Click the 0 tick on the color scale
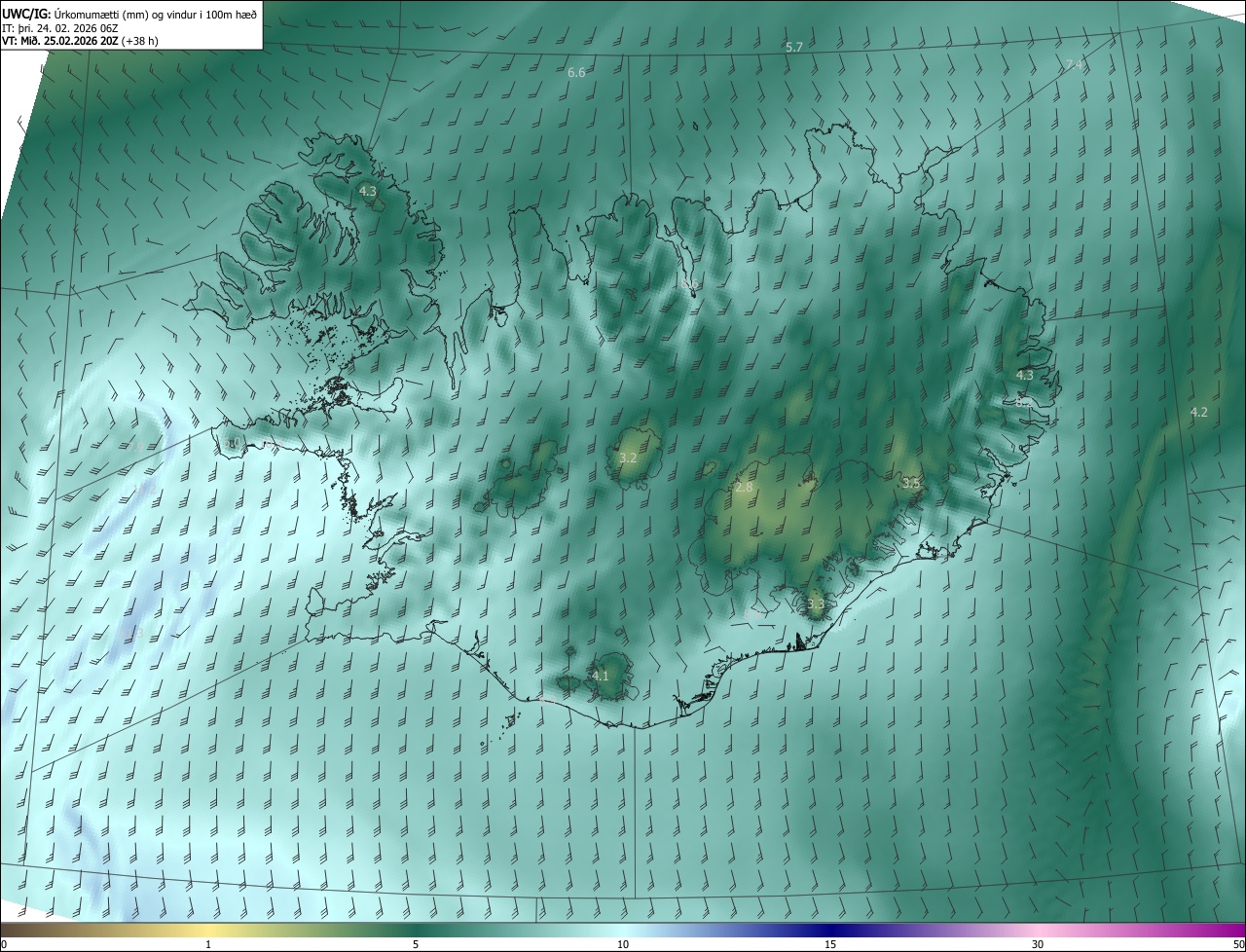 4,944
